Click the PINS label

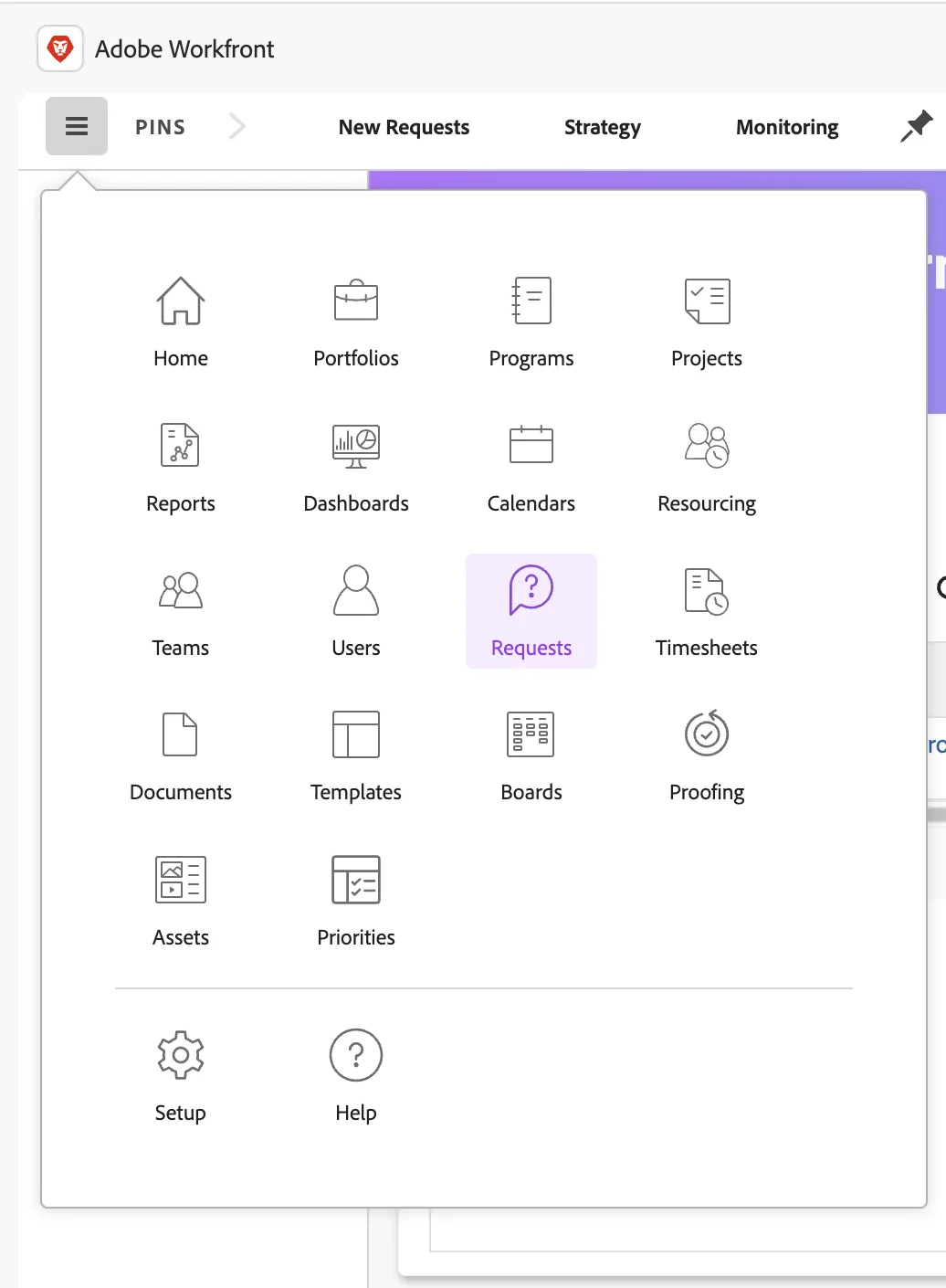click(x=161, y=127)
